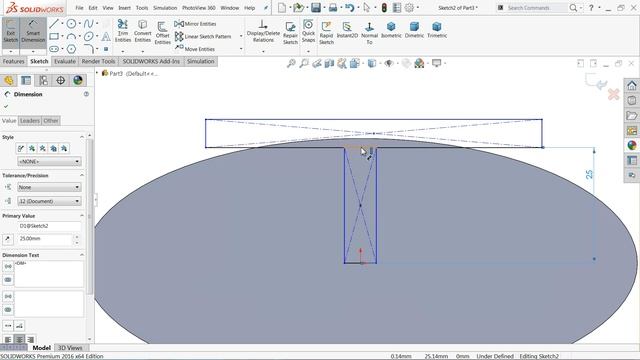Click the New document icon

pyautogui.click(x=282, y=7)
